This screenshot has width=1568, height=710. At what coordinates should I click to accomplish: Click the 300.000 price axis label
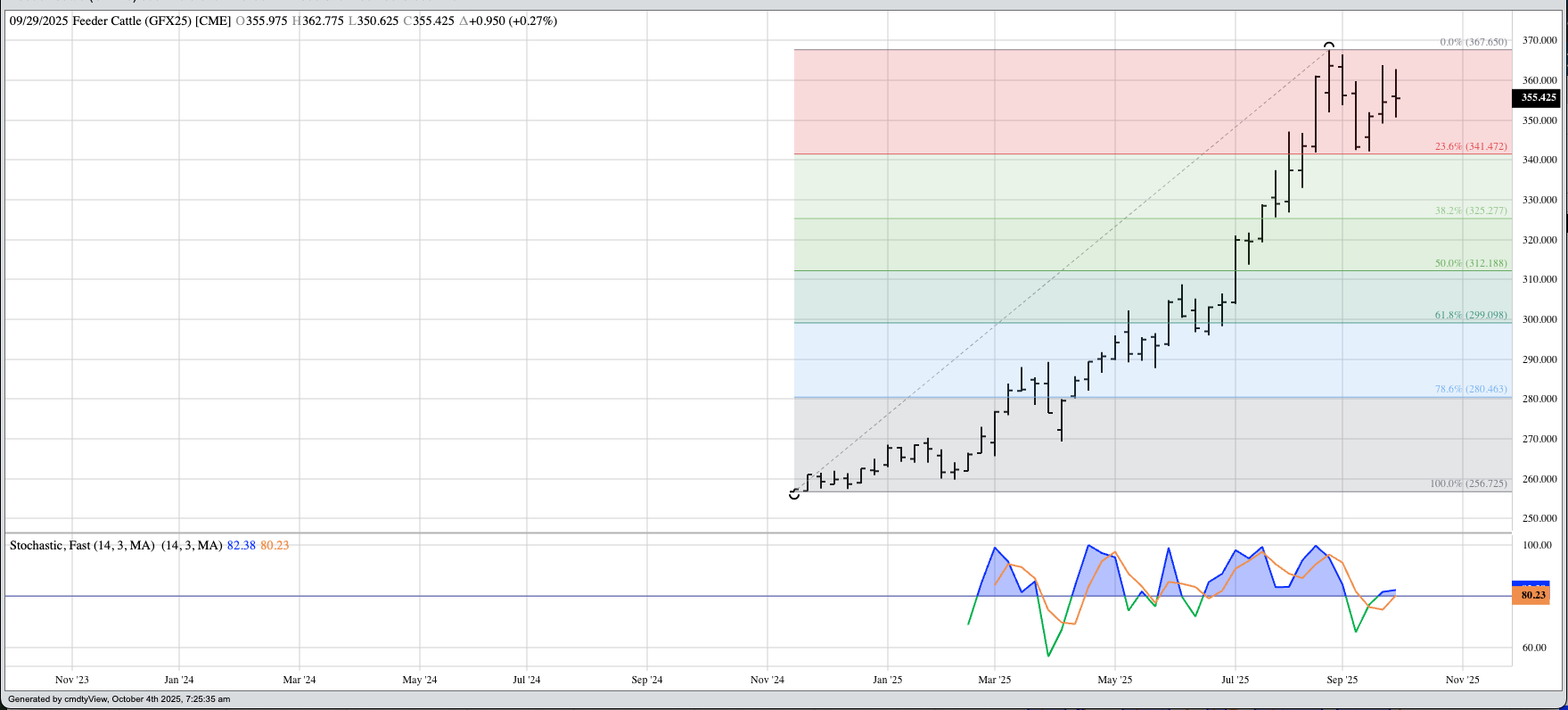pyautogui.click(x=1539, y=319)
